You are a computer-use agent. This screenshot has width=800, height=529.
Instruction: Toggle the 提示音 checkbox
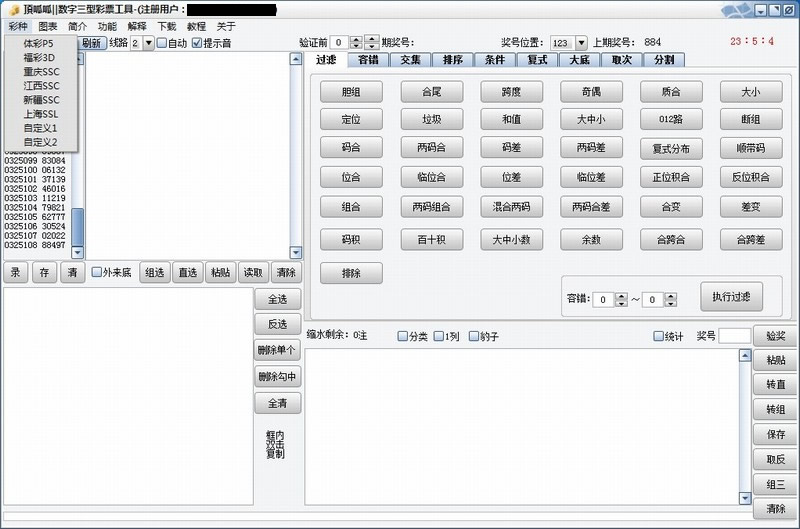(197, 44)
